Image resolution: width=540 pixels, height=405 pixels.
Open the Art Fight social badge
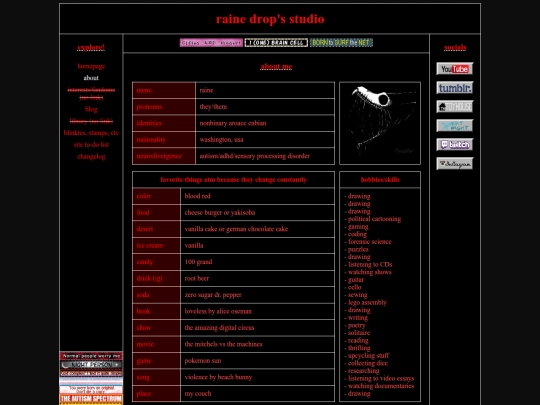455,126
